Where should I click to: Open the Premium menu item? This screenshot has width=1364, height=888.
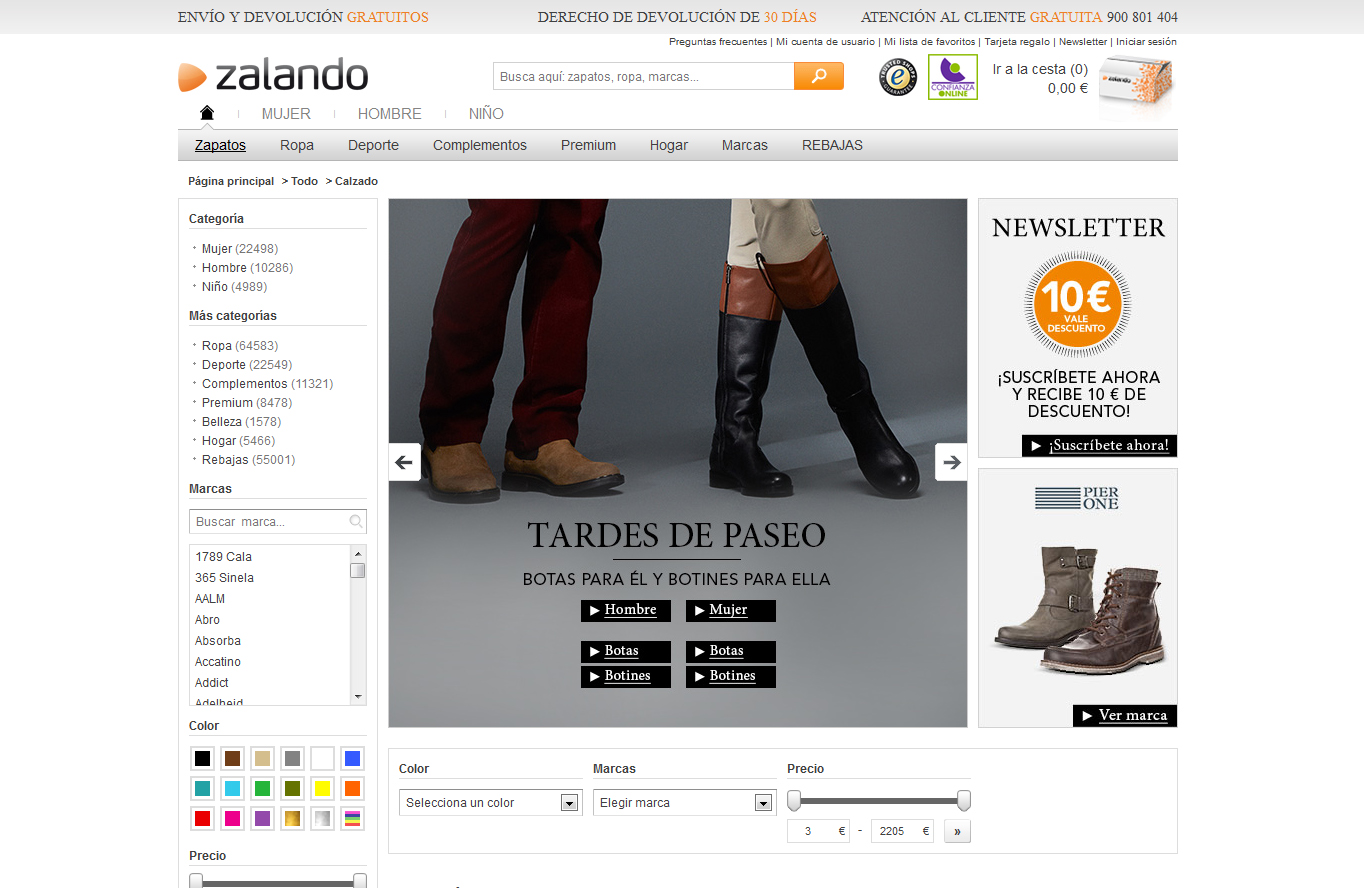588,145
